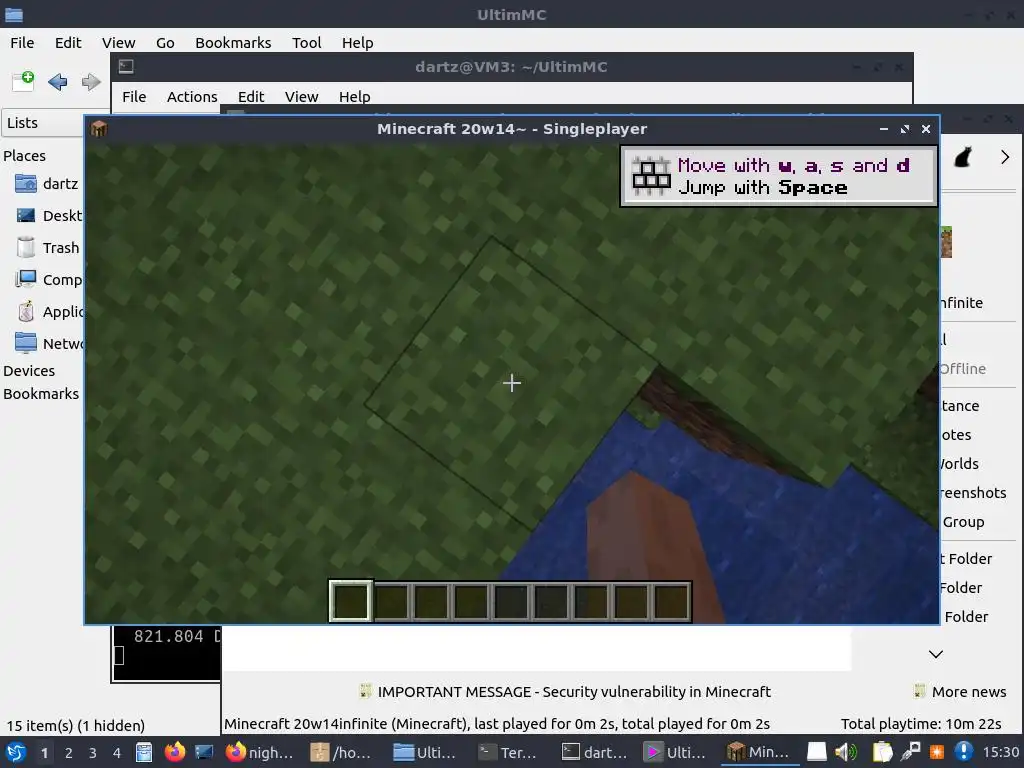Switch to the Minecraft taskbar window
The width and height of the screenshot is (1024, 768).
point(759,752)
